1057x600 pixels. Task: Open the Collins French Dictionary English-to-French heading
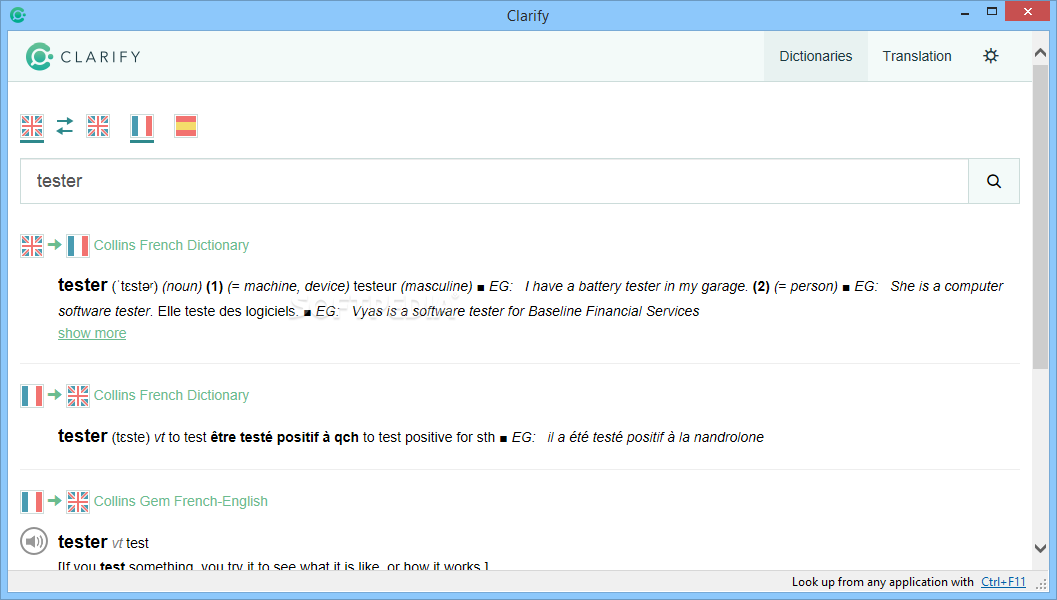point(171,245)
